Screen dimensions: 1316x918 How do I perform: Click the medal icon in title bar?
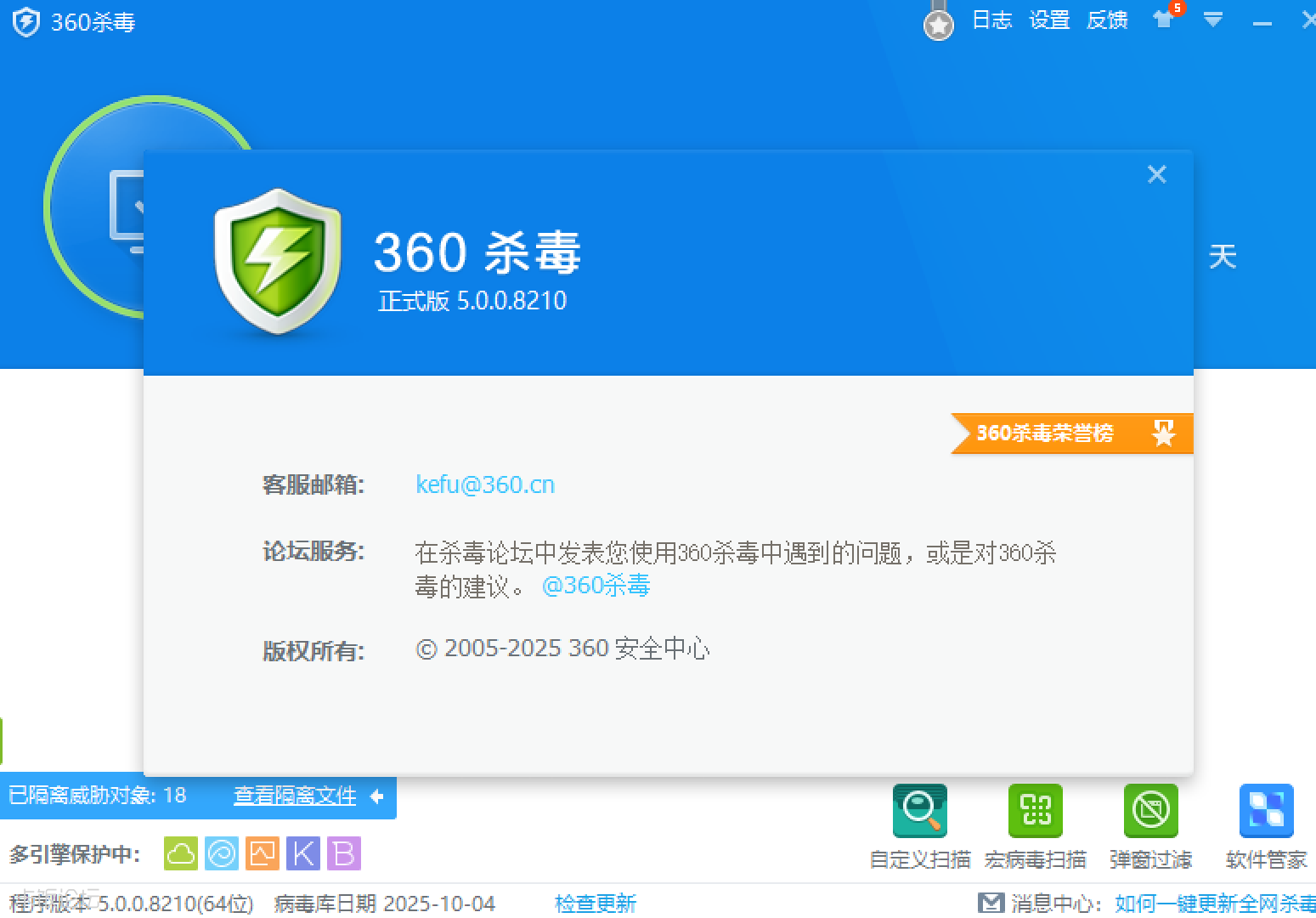click(938, 24)
